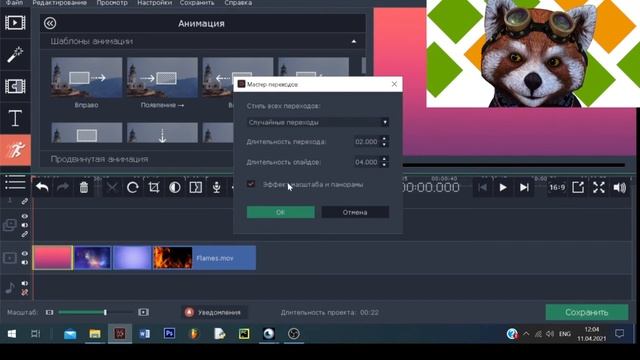Open the Media import tab in sidebar
Image resolution: width=640 pixels, height=360 pixels.
pos(15,22)
